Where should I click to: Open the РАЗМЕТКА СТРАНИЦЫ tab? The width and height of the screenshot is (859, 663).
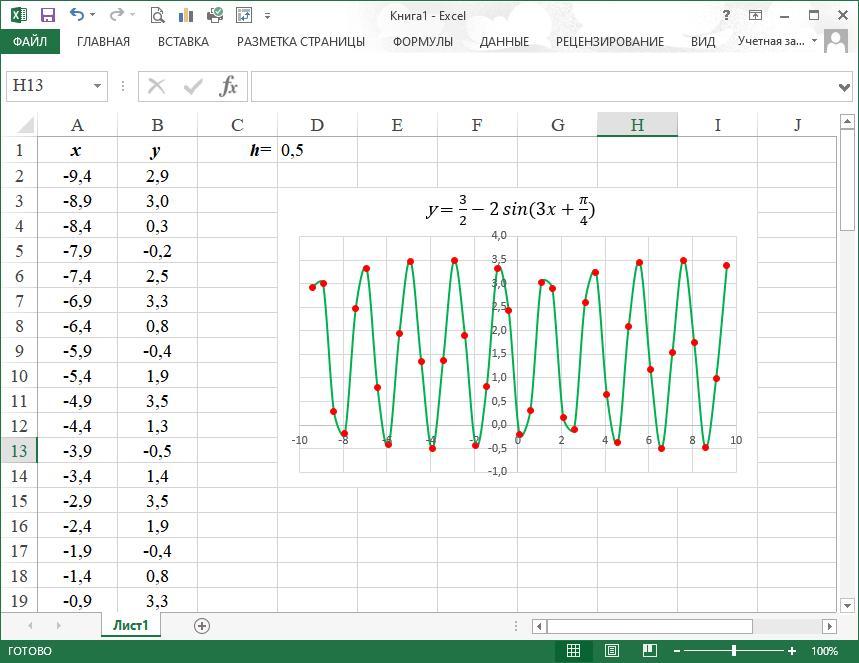click(301, 42)
